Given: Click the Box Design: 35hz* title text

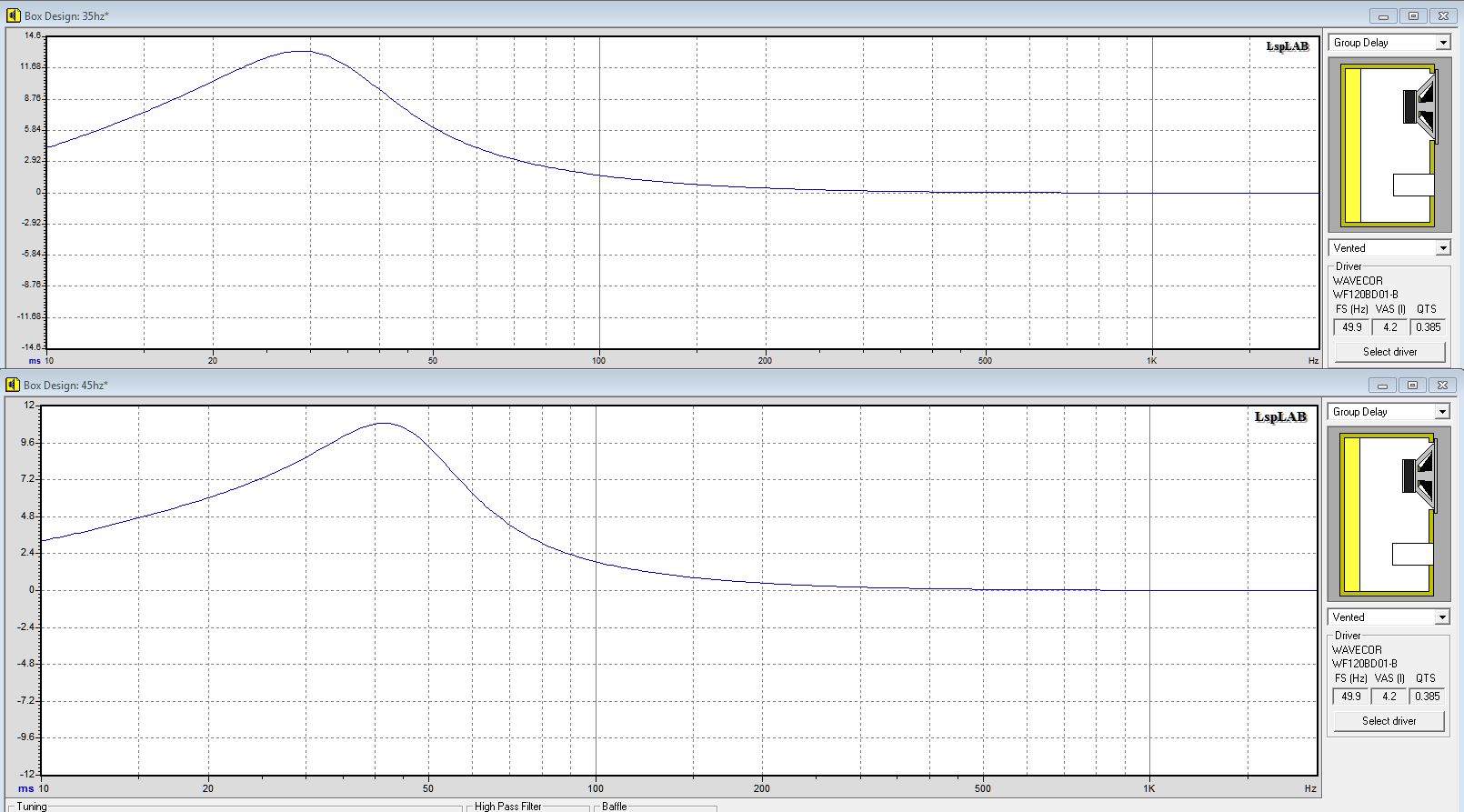Looking at the screenshot, I should coord(66,16).
